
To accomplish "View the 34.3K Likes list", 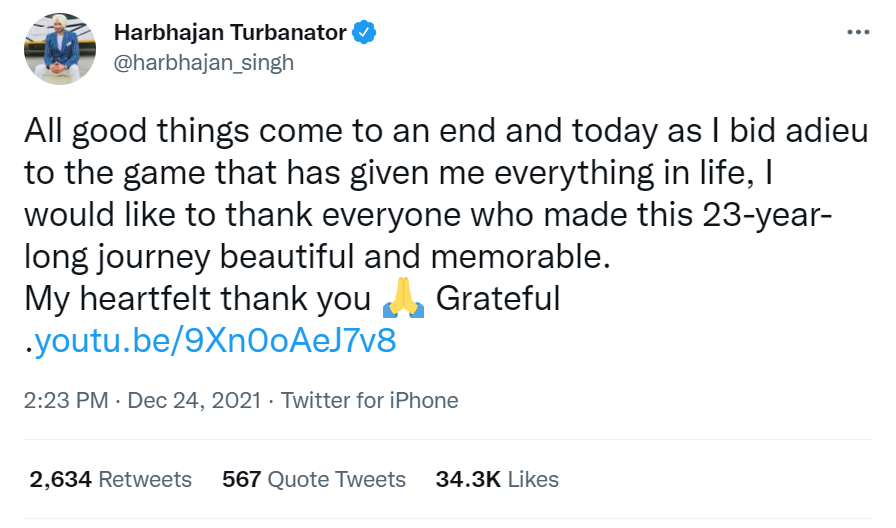I will (497, 479).
